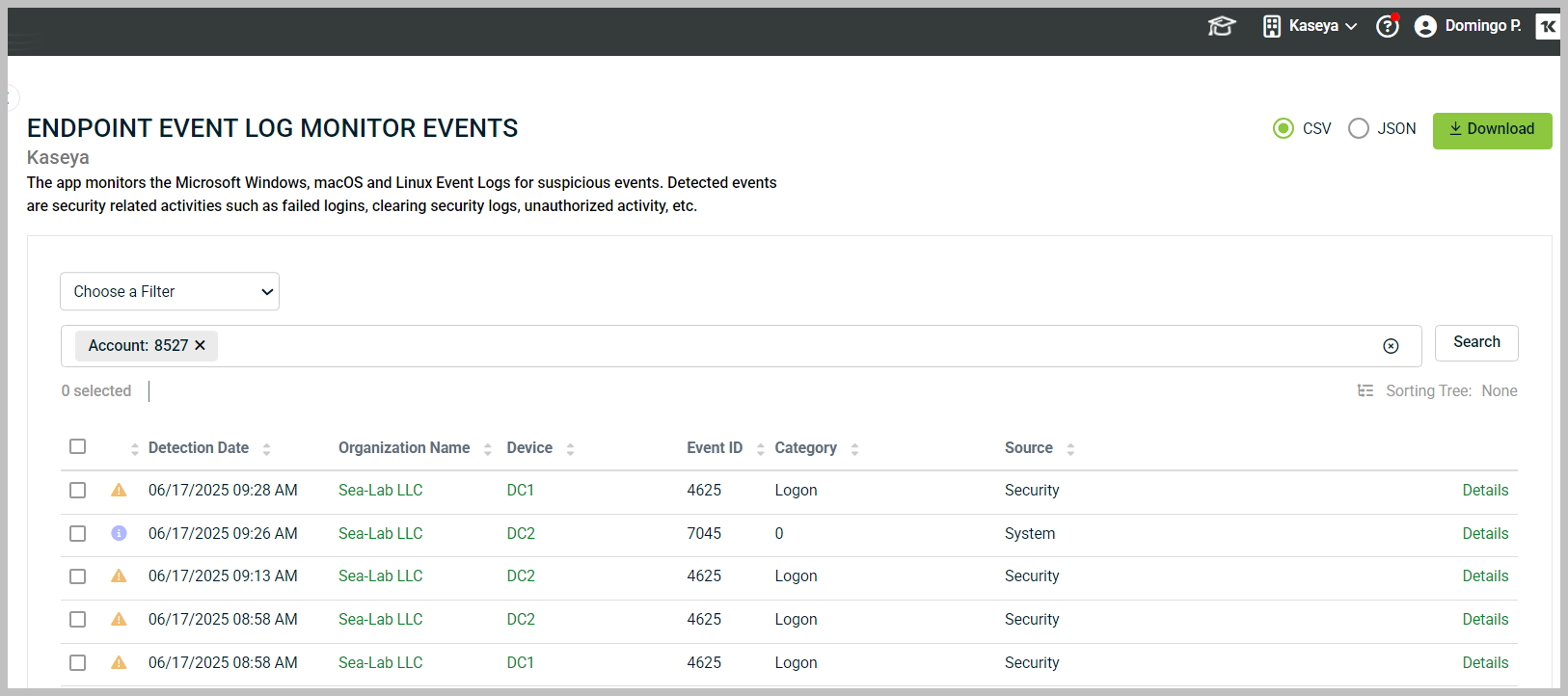Click the '0 selected' counter text
Viewport: 1568px width, 696px height.
pyautogui.click(x=96, y=390)
